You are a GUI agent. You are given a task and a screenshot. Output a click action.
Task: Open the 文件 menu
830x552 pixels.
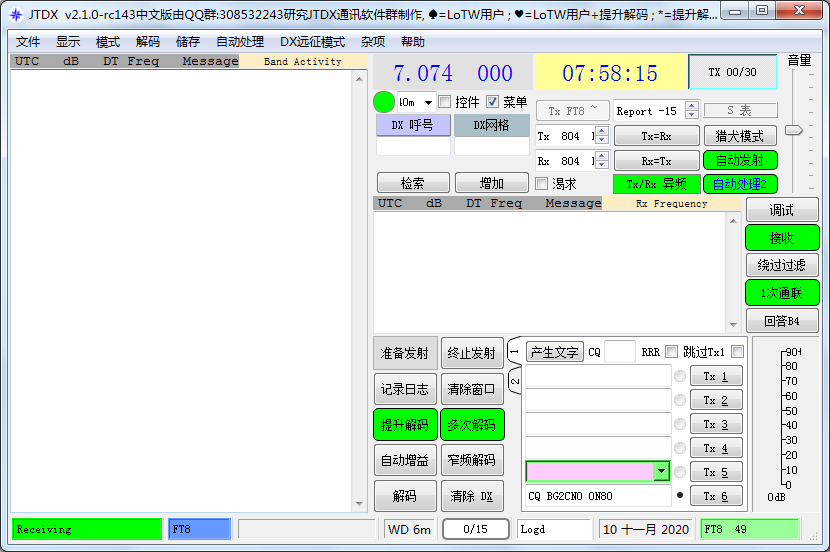[28, 42]
